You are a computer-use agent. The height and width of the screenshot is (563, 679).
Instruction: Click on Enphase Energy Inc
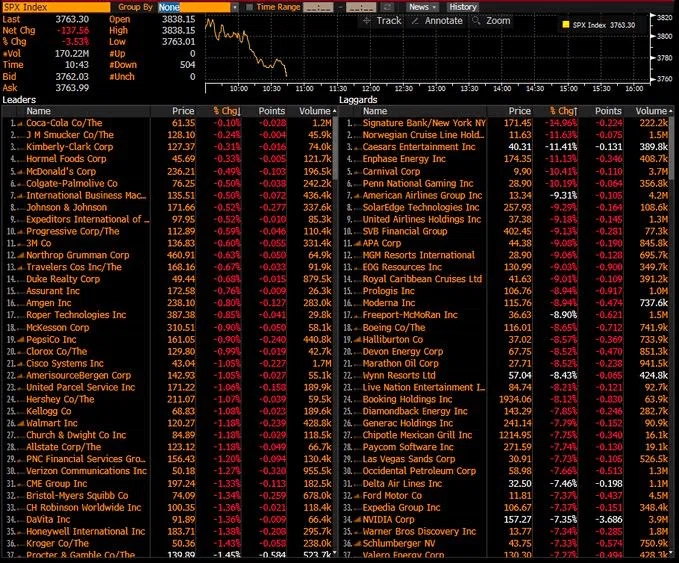(404, 159)
